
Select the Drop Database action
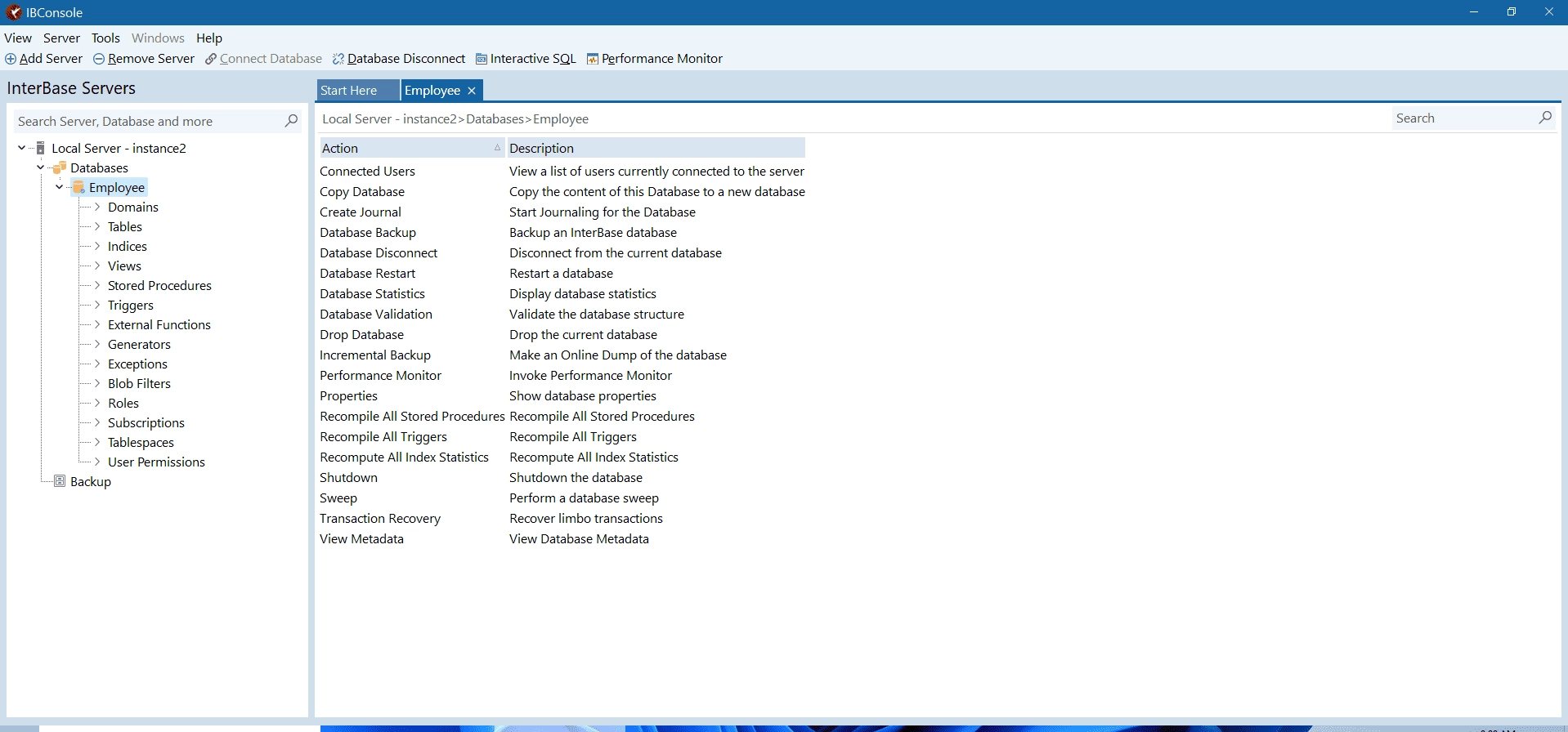[361, 334]
